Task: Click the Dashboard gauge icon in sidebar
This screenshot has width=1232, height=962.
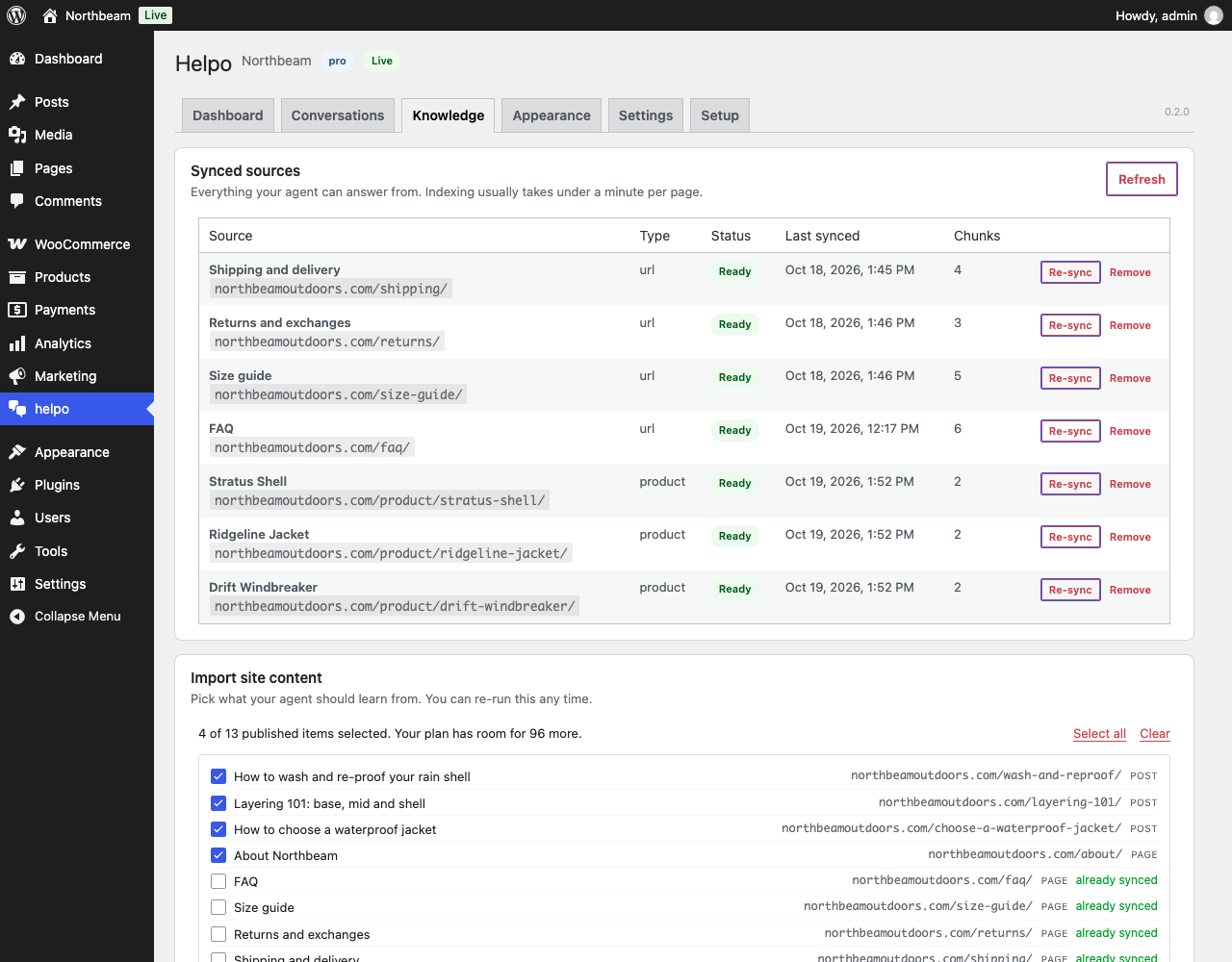Action: click(17, 59)
